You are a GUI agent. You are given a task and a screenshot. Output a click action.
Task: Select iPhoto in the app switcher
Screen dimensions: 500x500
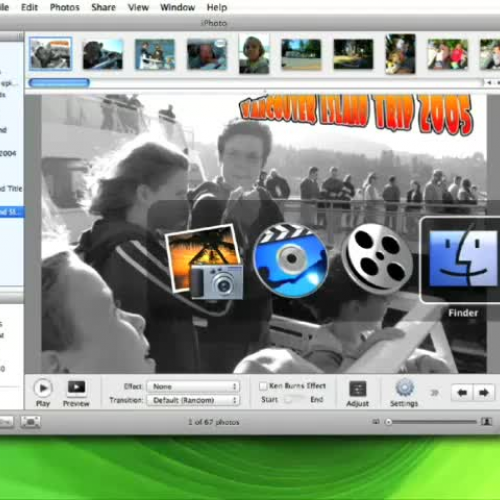point(205,261)
